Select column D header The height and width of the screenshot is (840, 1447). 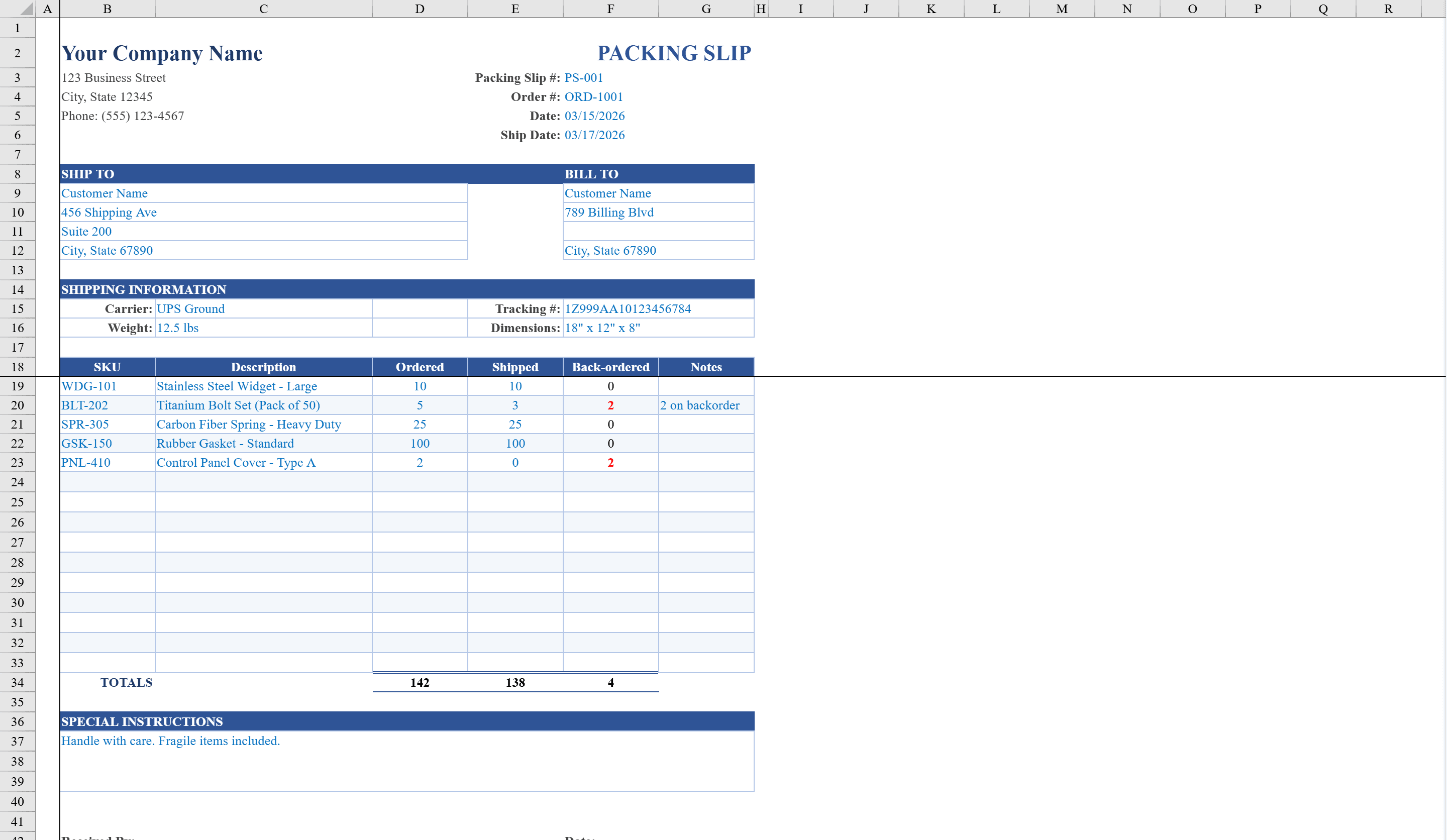pyautogui.click(x=420, y=8)
